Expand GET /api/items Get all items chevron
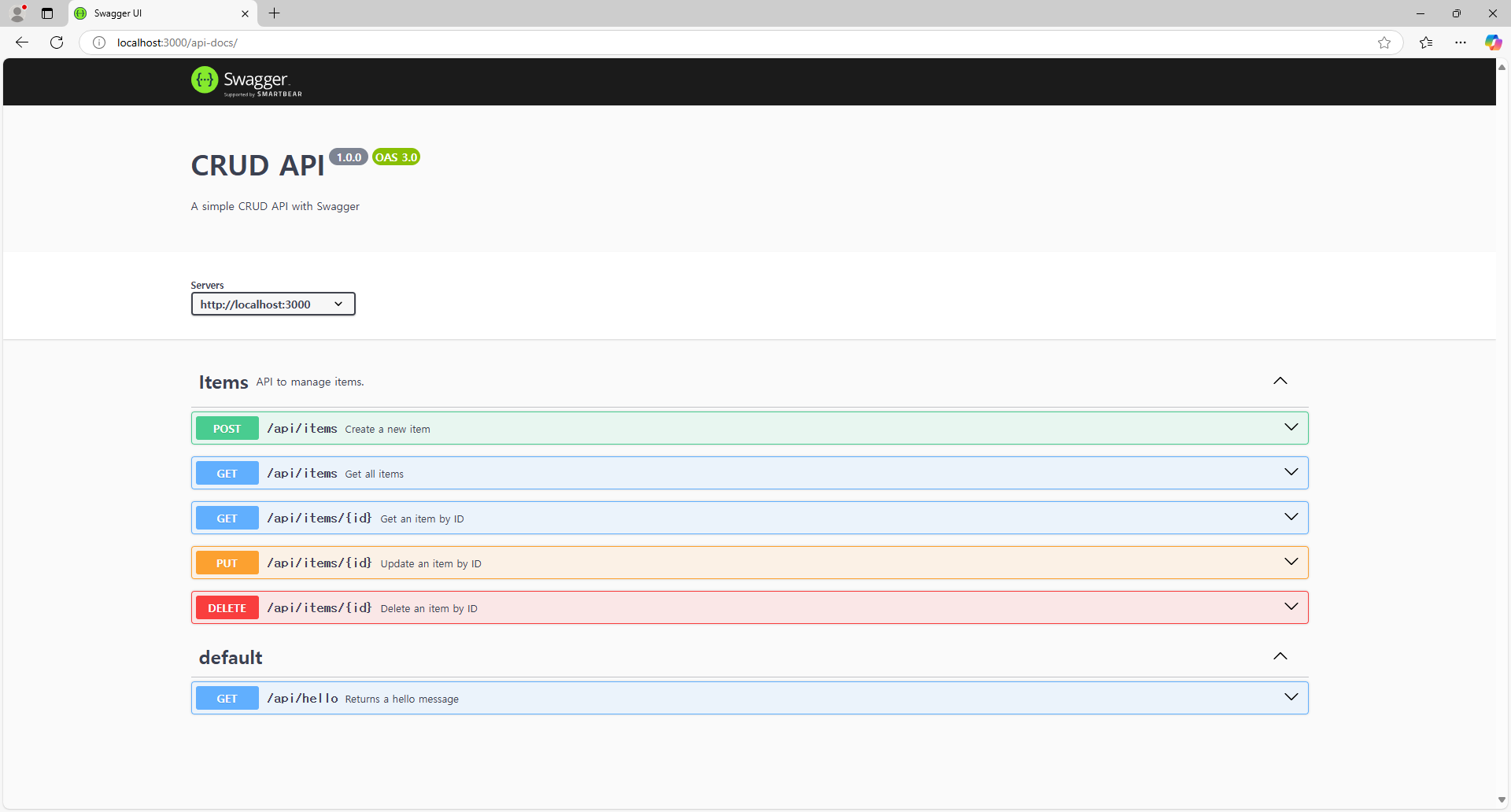 click(1291, 472)
